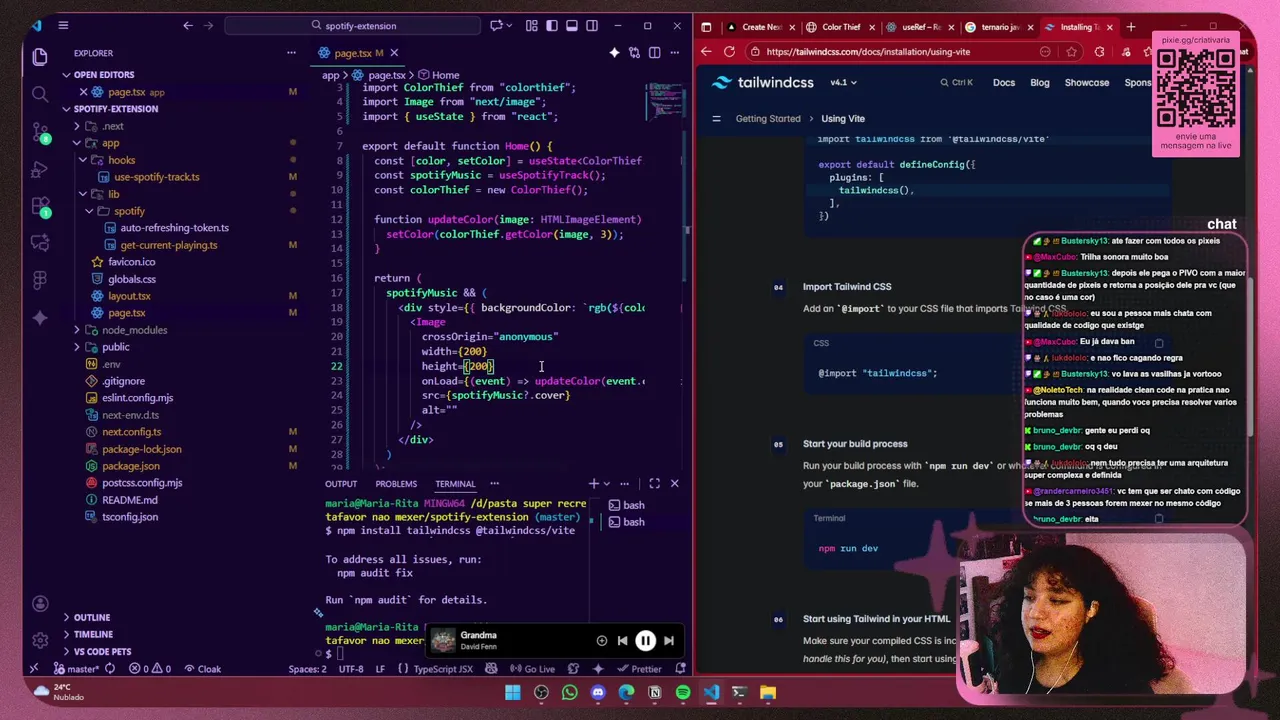1280x720 pixels.
Task: Open Source Control view in the activity bar
Action: coord(40,133)
